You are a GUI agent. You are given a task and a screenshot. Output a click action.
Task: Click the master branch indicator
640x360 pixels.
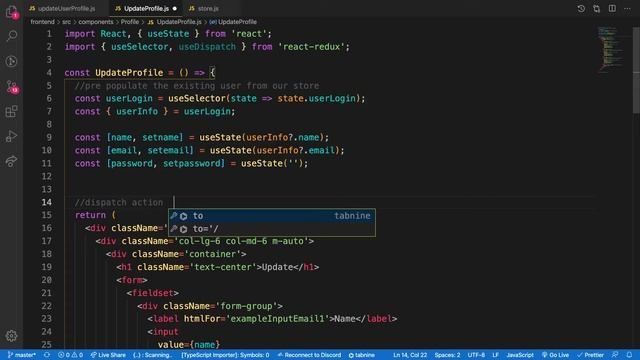click(x=22, y=355)
